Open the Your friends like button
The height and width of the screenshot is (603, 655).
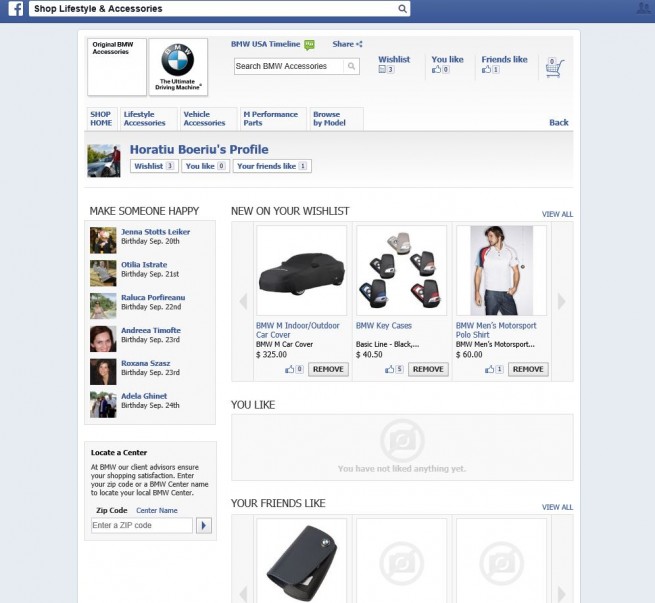[272, 166]
